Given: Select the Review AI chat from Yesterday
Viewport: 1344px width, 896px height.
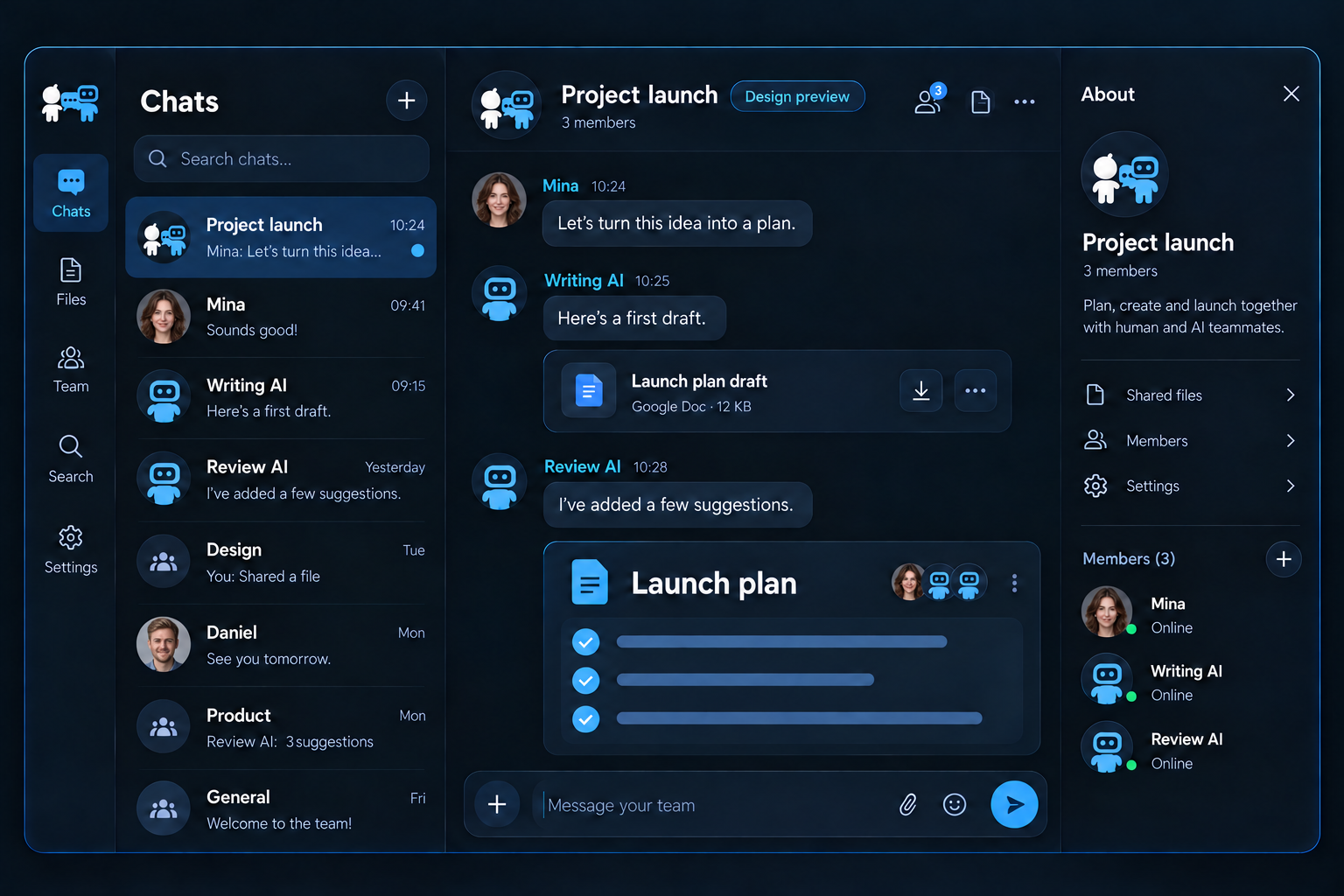Looking at the screenshot, I should (281, 479).
